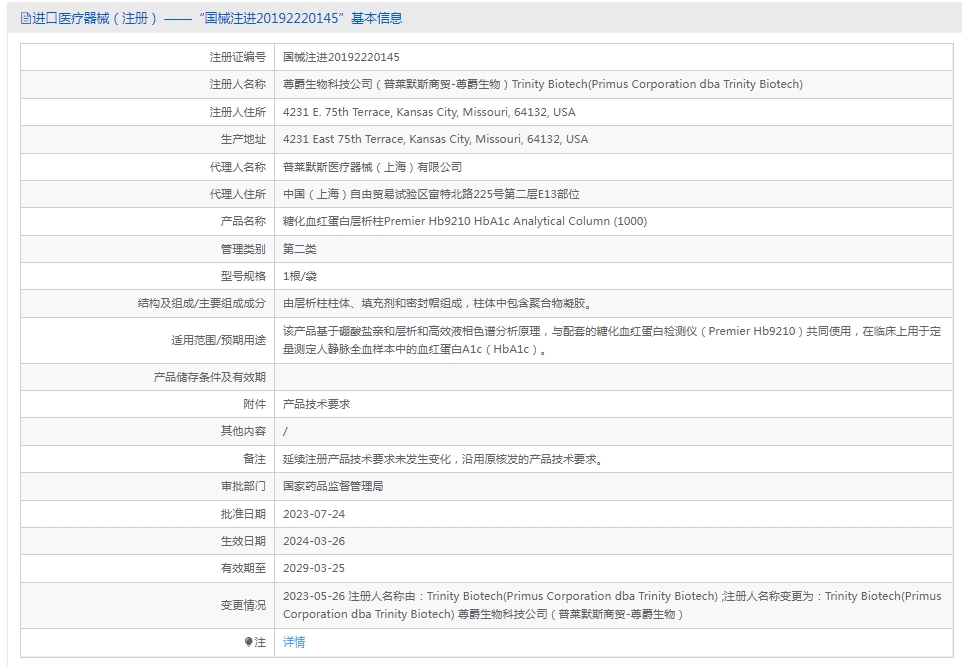This screenshot has height=667, width=962.
Task: Click the 附件 label
Action: pos(254,404)
